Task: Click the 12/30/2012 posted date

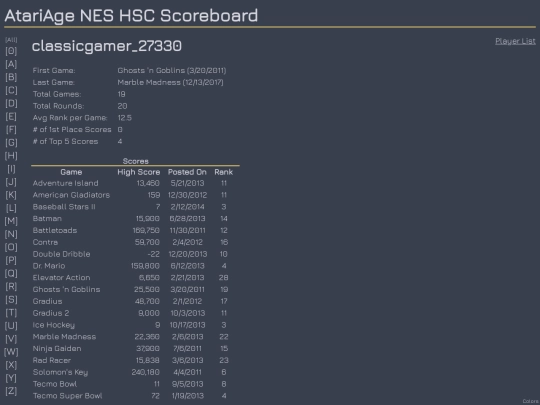Action: tap(188, 195)
